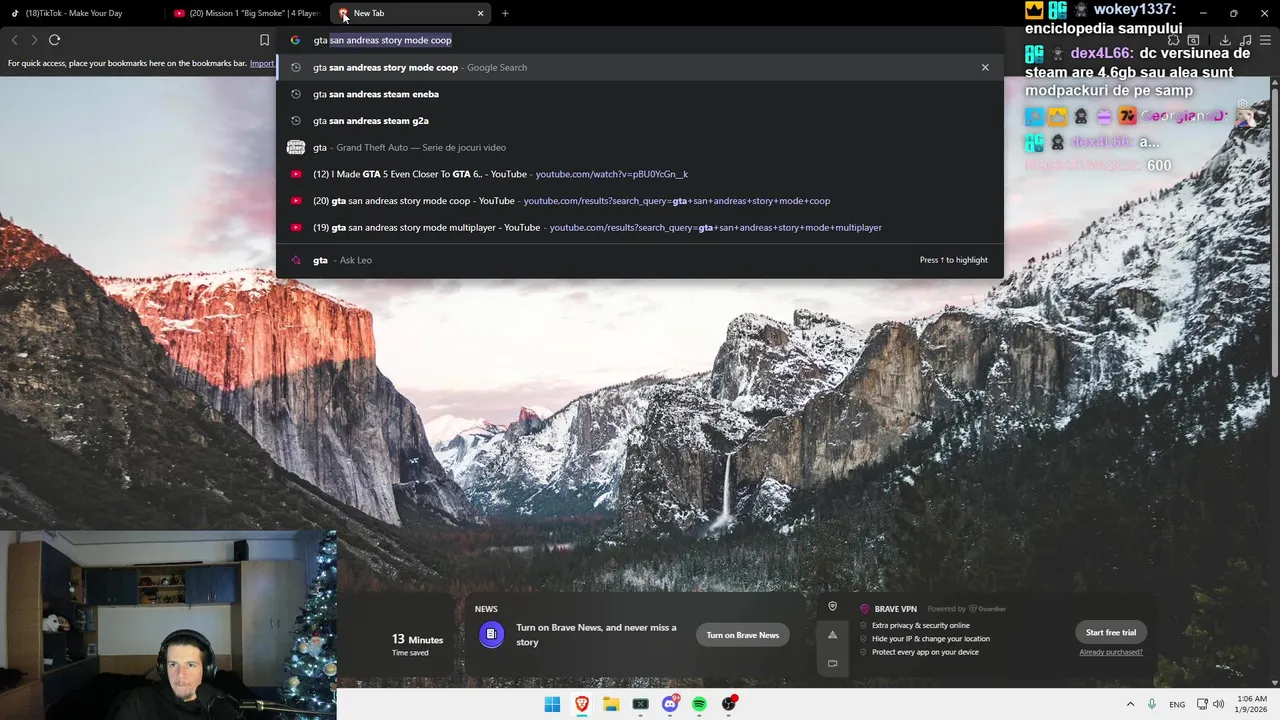The image size is (1280, 720).
Task: Open the Brave main hamburger menu
Action: pos(1265,40)
